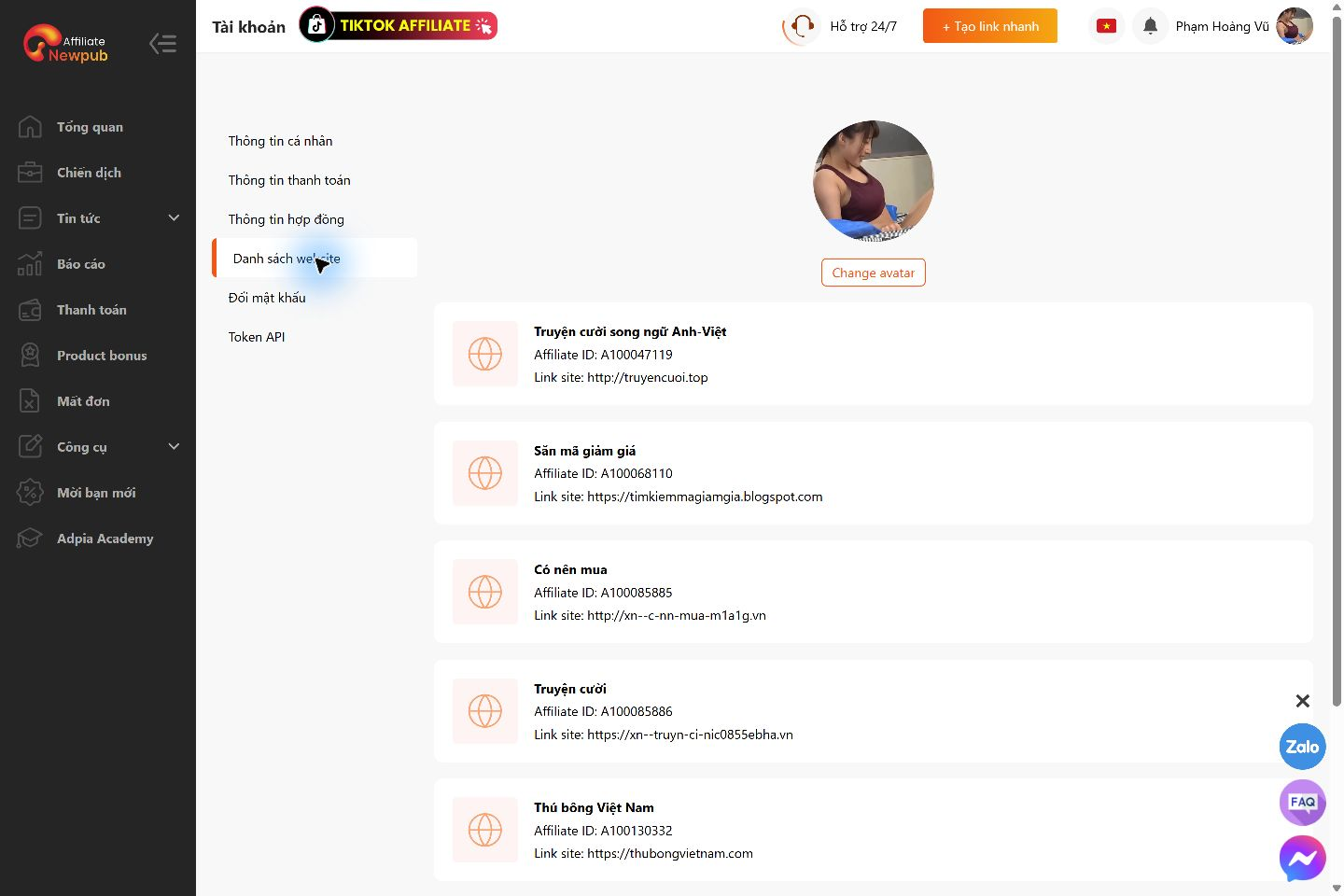1344x896 pixels.
Task: Click the notification bell icon
Action: tap(1151, 26)
